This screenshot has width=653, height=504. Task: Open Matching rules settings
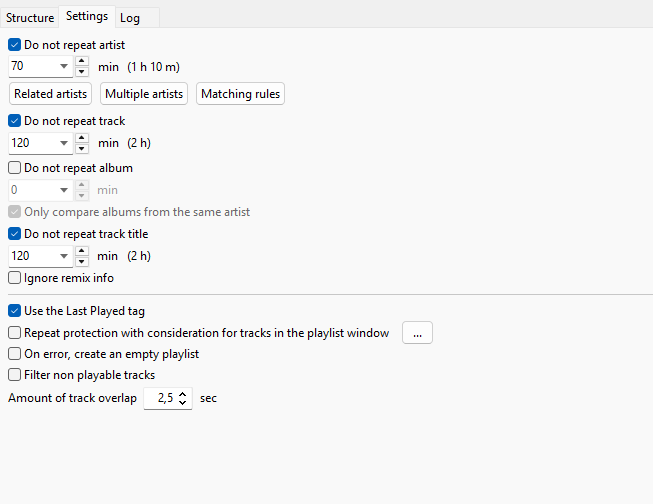click(240, 94)
